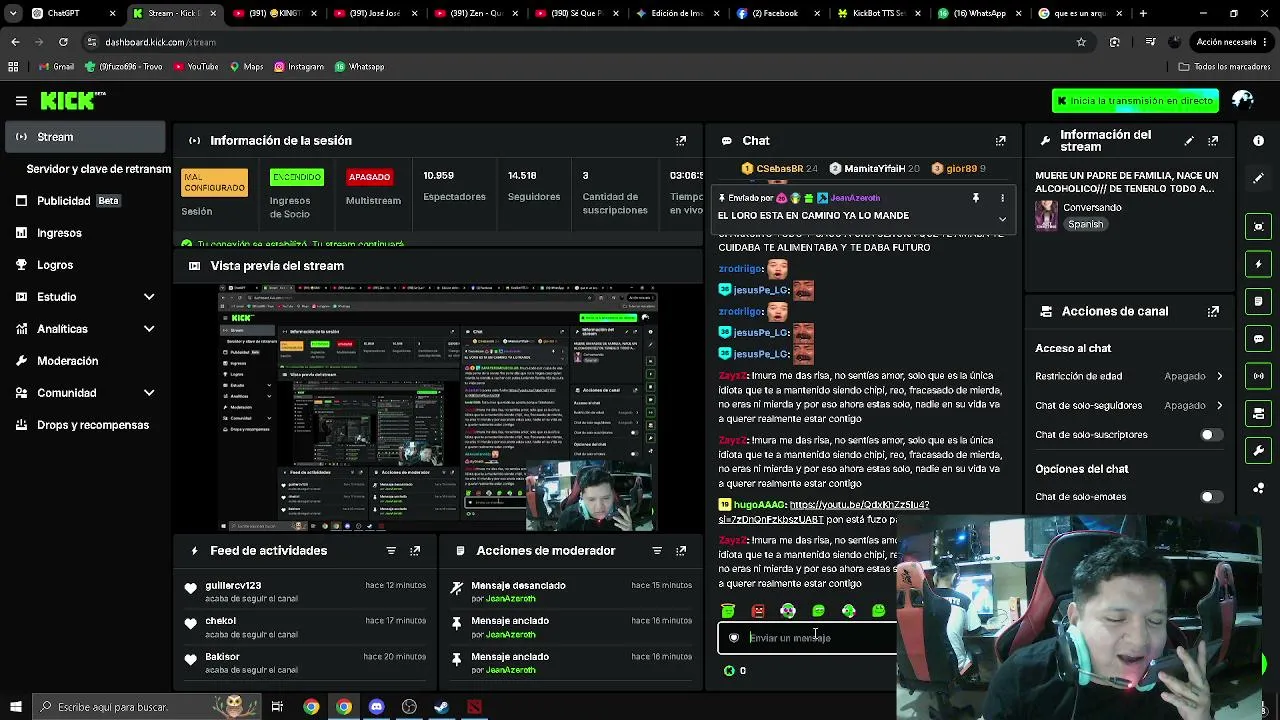Screen dimensions: 1280x720
Task: Toggle the stream preview widget in right sidebar
Action: [1259, 226]
